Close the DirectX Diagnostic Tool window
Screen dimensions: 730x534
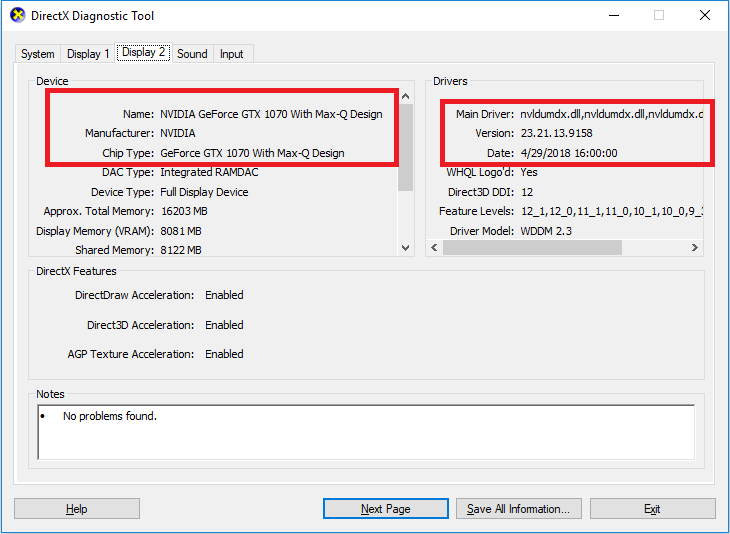coord(705,15)
